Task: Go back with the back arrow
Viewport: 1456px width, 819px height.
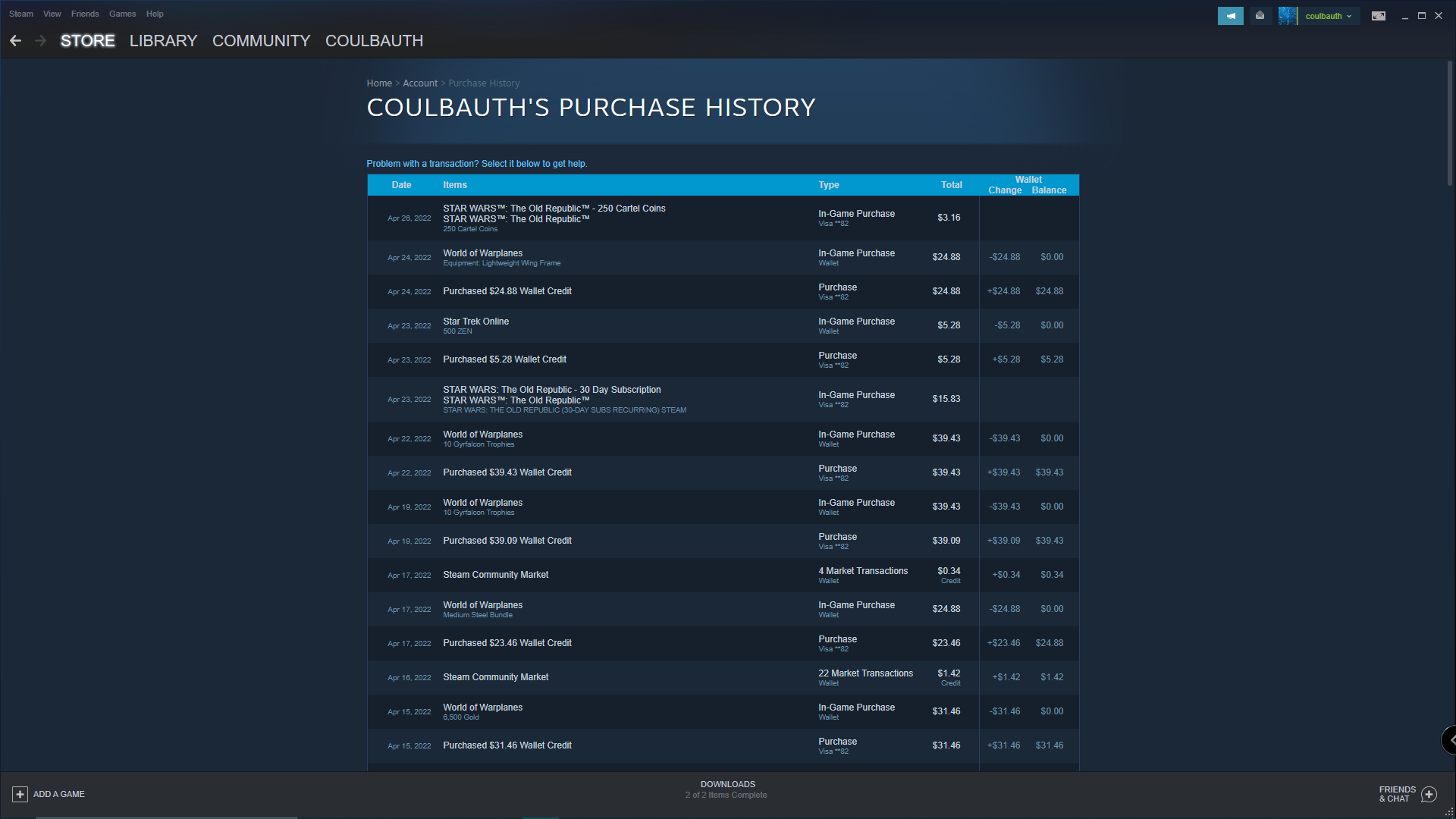Action: pyautogui.click(x=16, y=41)
